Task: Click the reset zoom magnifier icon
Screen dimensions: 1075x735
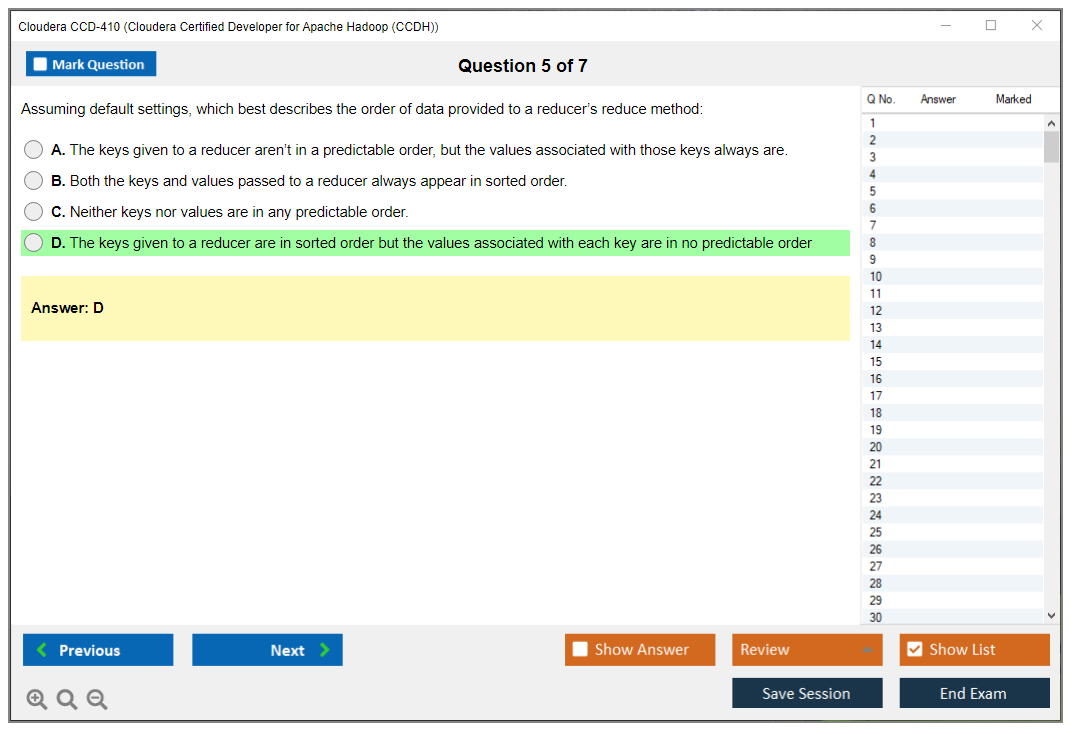Action: click(x=67, y=700)
